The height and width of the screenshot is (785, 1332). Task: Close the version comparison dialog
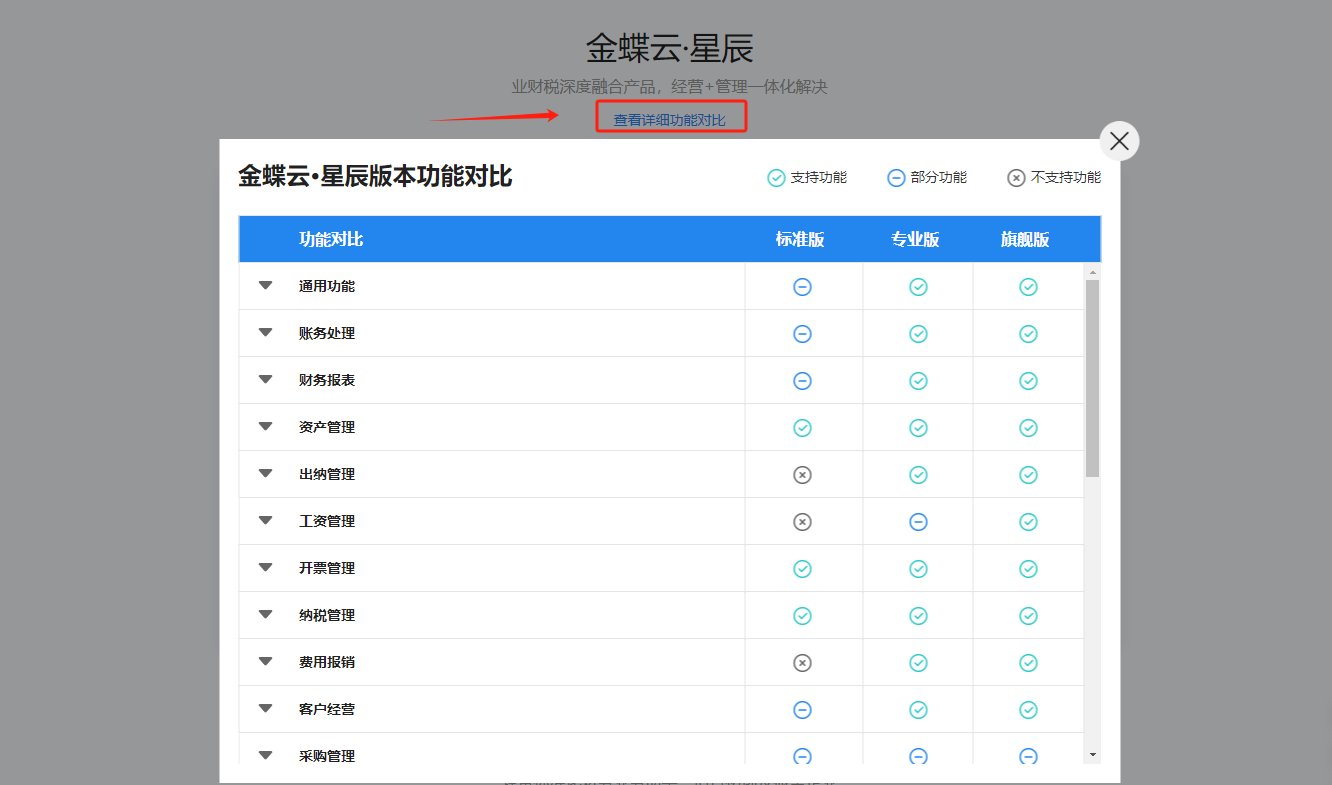[1119, 141]
